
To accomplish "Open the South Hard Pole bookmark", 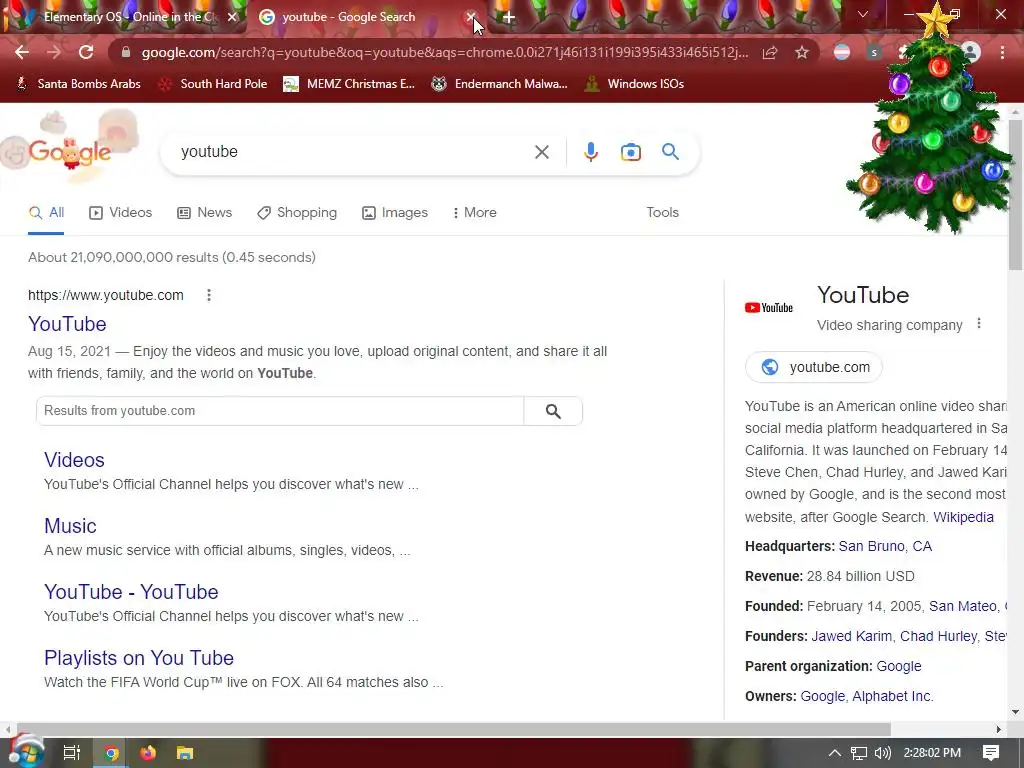I will 213,84.
